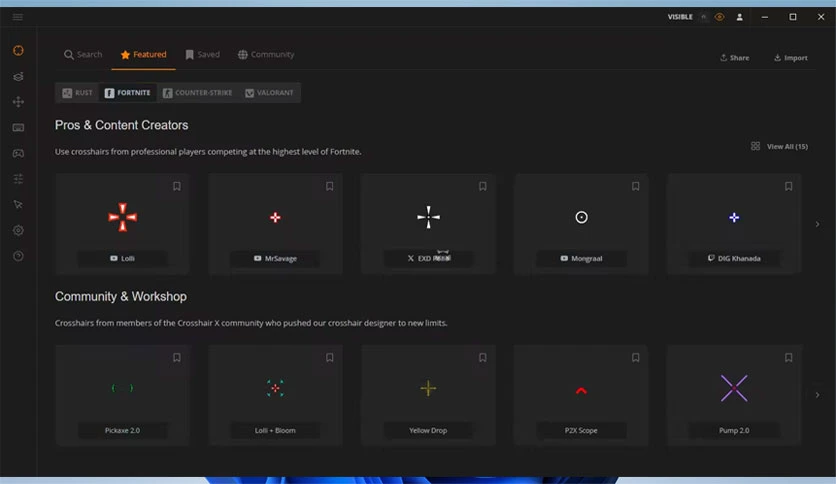
Task: Click the DIG Khanada creator label
Action: 734,259
